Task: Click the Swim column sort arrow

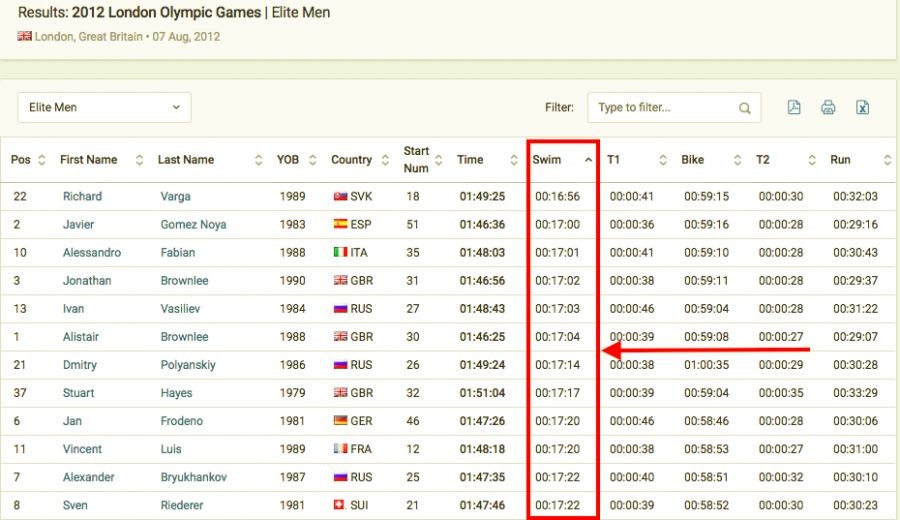Action: tap(588, 160)
